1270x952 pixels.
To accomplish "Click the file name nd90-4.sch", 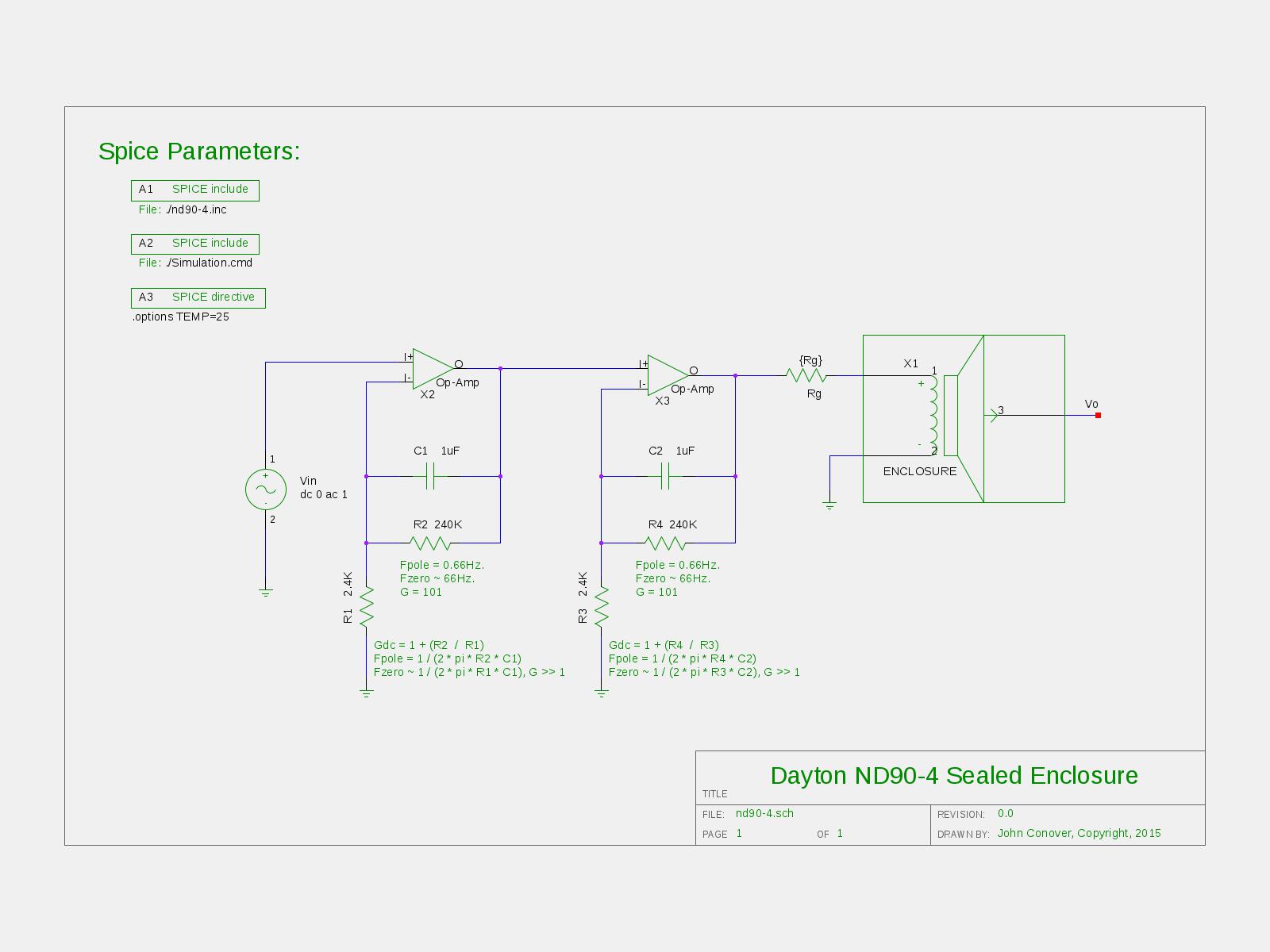I will [764, 813].
